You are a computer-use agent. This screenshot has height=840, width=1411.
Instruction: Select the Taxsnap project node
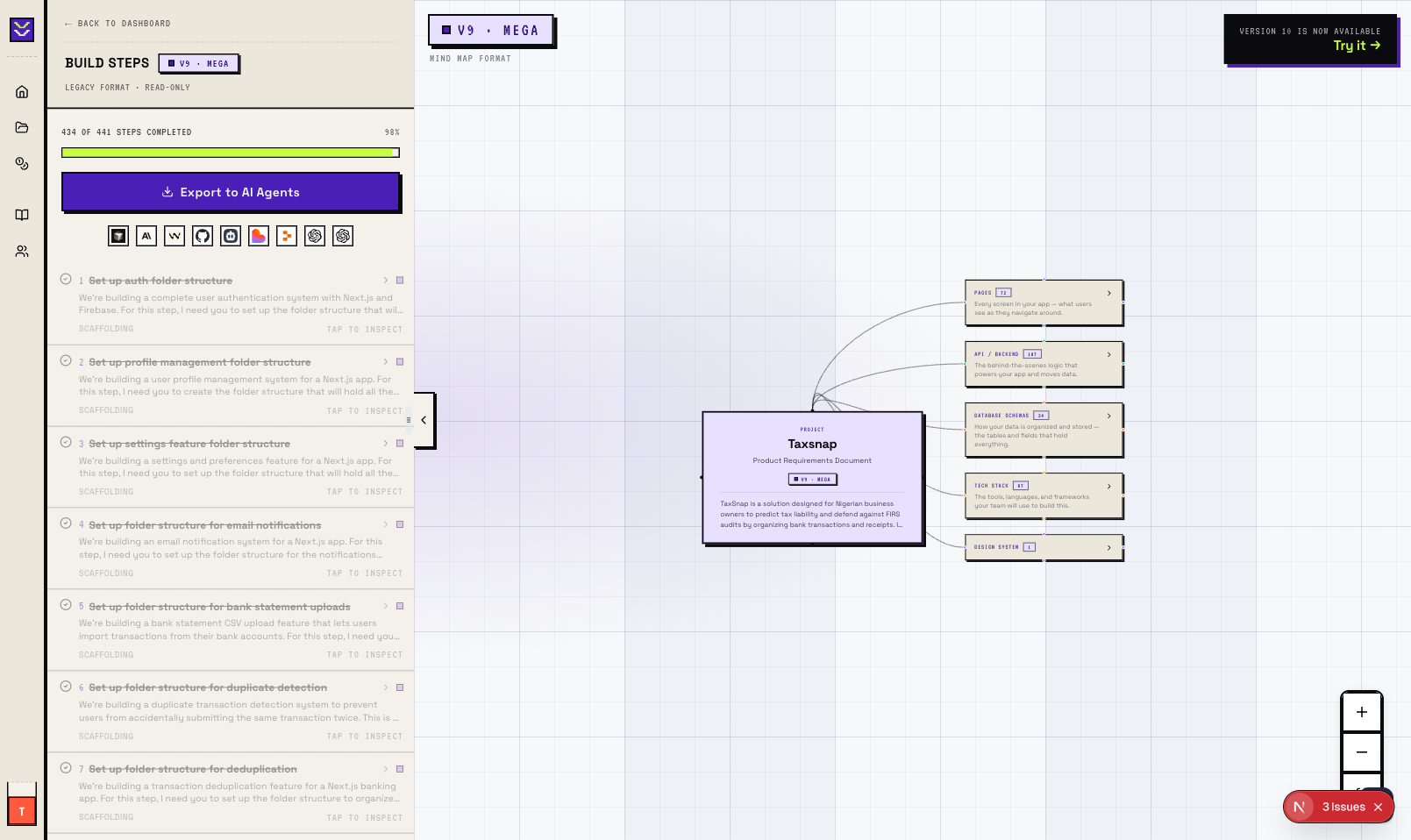tap(813, 478)
